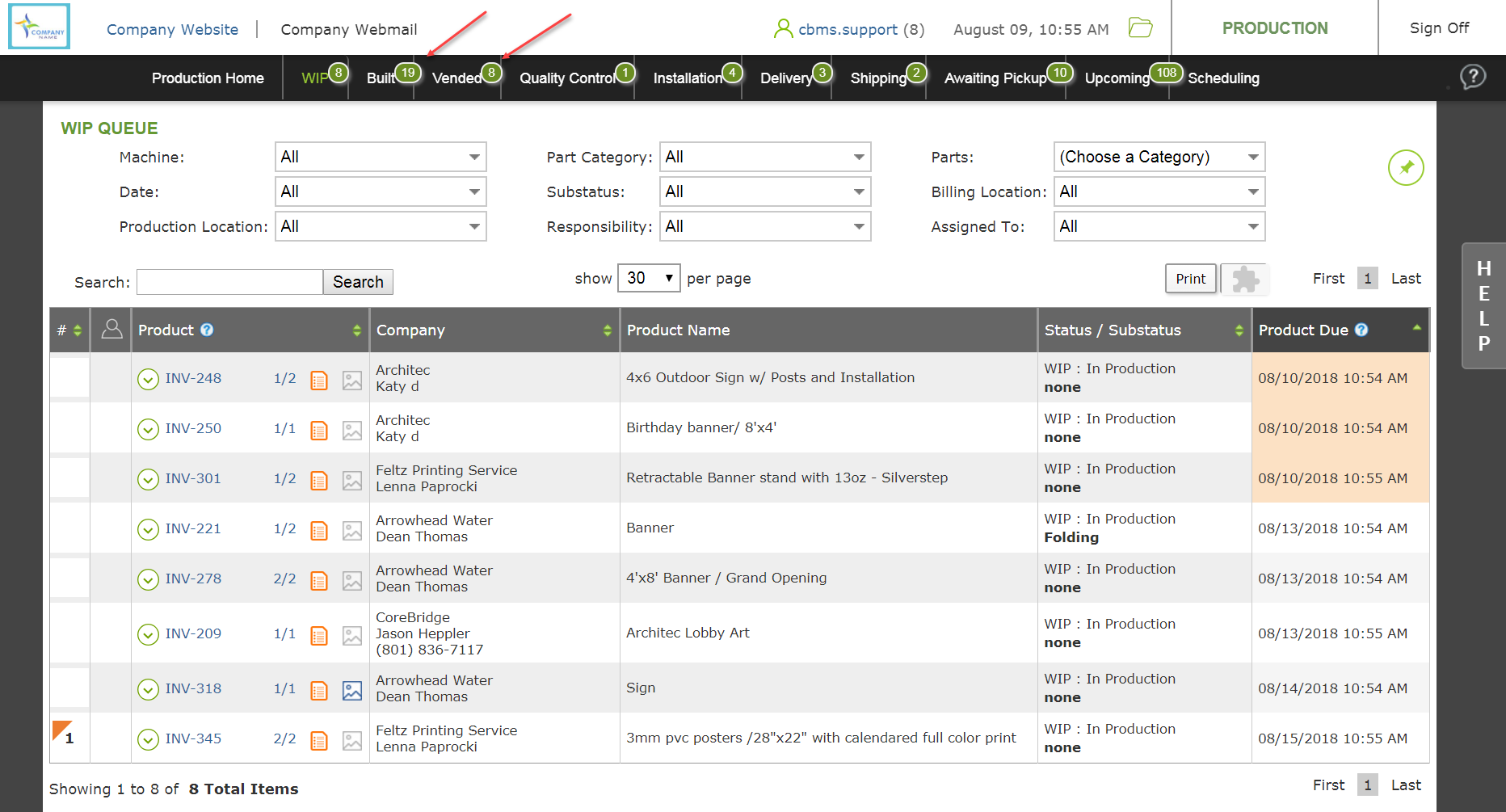Expand the green chevron for INV-209
This screenshot has height=812, width=1506.
point(148,634)
